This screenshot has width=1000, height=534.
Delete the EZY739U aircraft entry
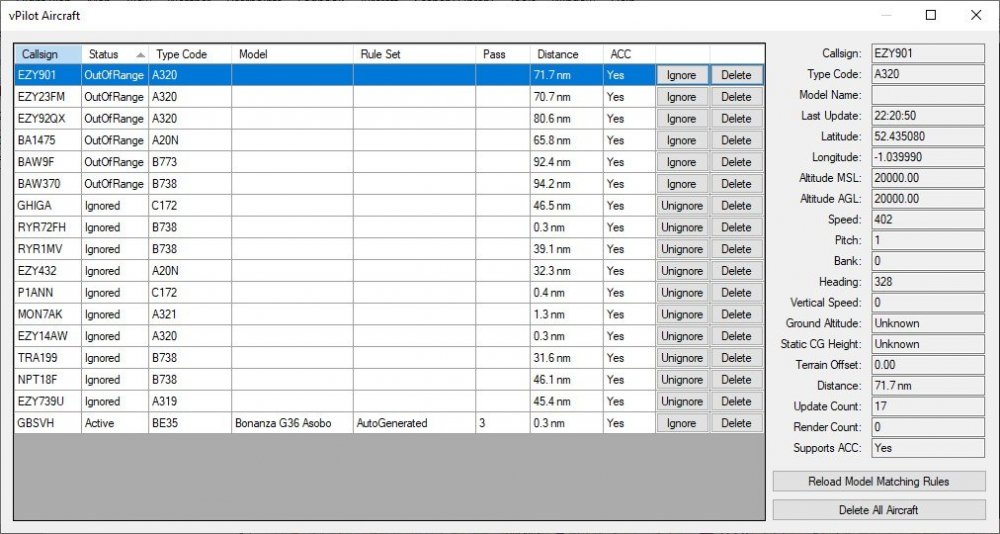coord(736,402)
